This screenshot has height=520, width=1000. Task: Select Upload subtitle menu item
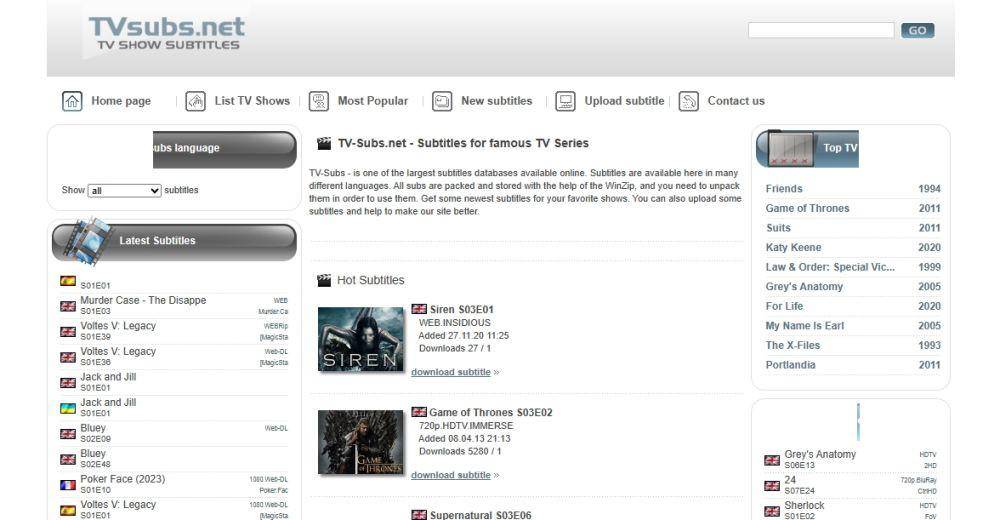pyautogui.click(x=624, y=101)
